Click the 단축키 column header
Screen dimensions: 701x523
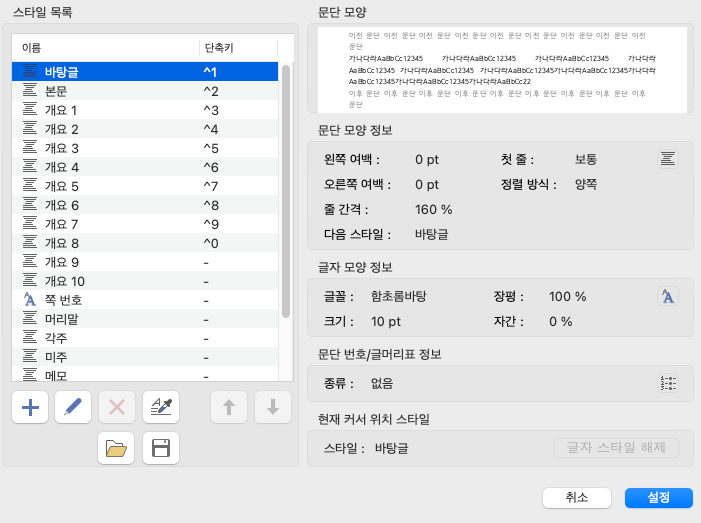coord(238,48)
